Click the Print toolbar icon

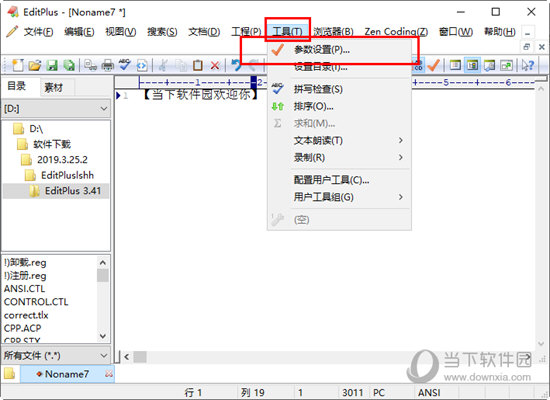coord(108,65)
